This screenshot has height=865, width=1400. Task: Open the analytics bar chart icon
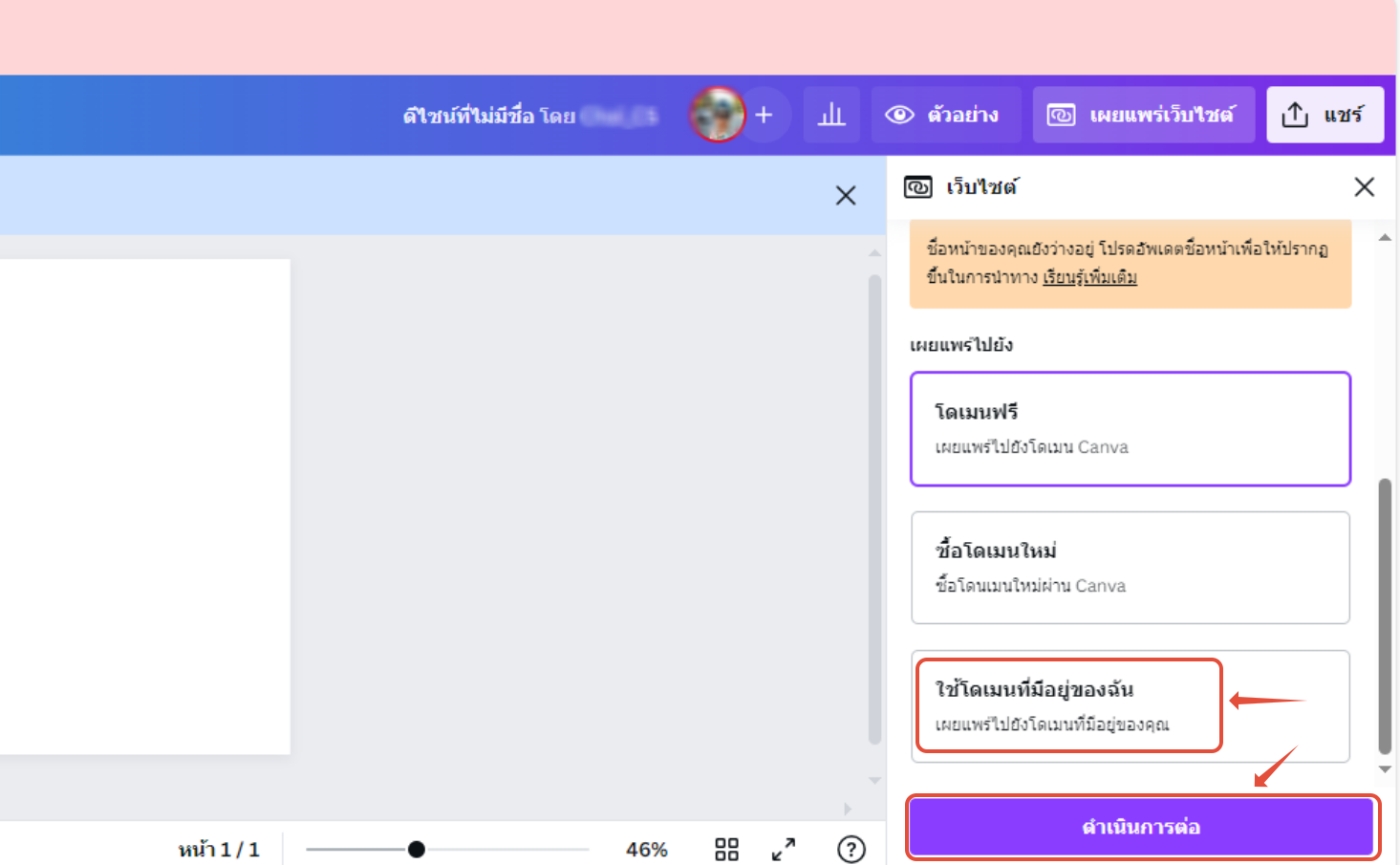[x=831, y=115]
